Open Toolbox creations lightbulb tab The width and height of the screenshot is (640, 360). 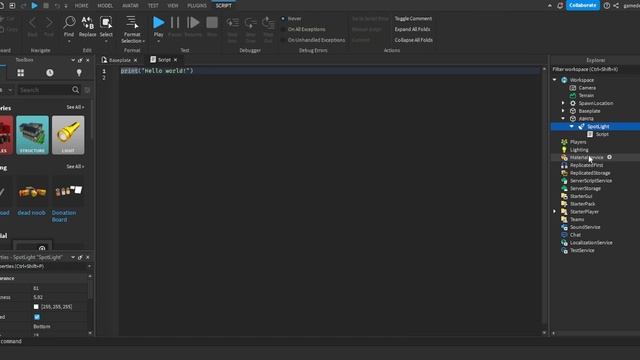(79, 73)
